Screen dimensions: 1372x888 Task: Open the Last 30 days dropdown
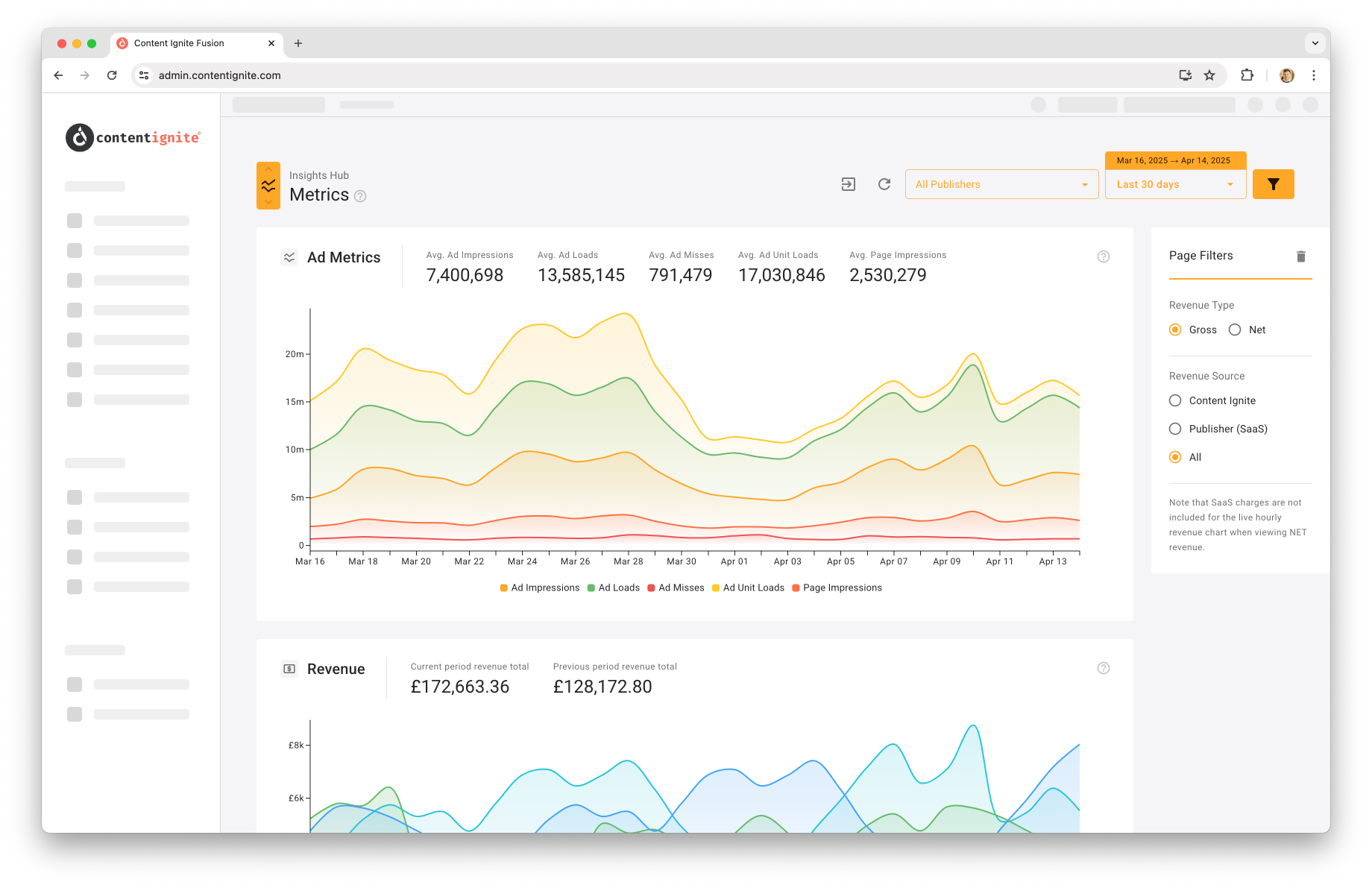[1175, 184]
